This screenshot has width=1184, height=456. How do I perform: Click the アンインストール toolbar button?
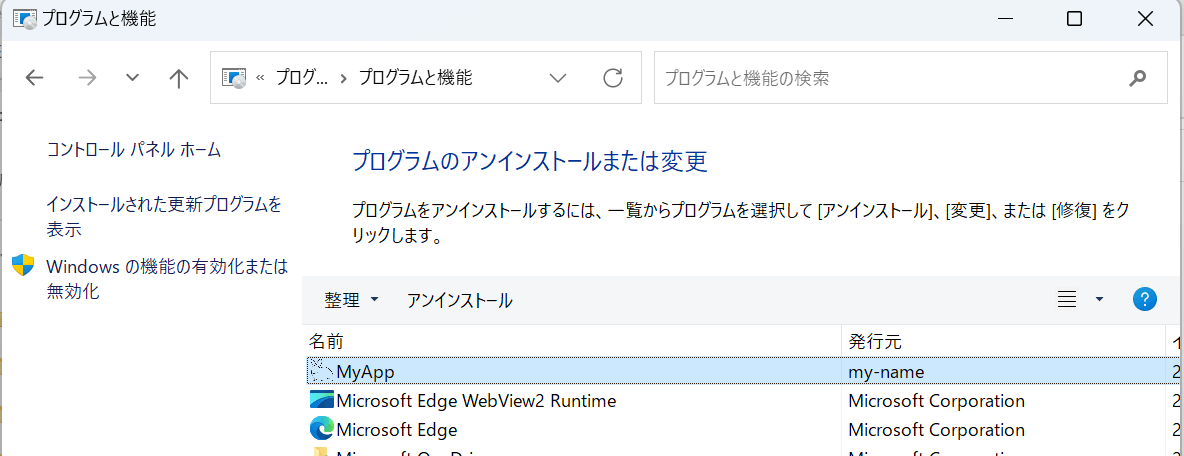pos(460,300)
